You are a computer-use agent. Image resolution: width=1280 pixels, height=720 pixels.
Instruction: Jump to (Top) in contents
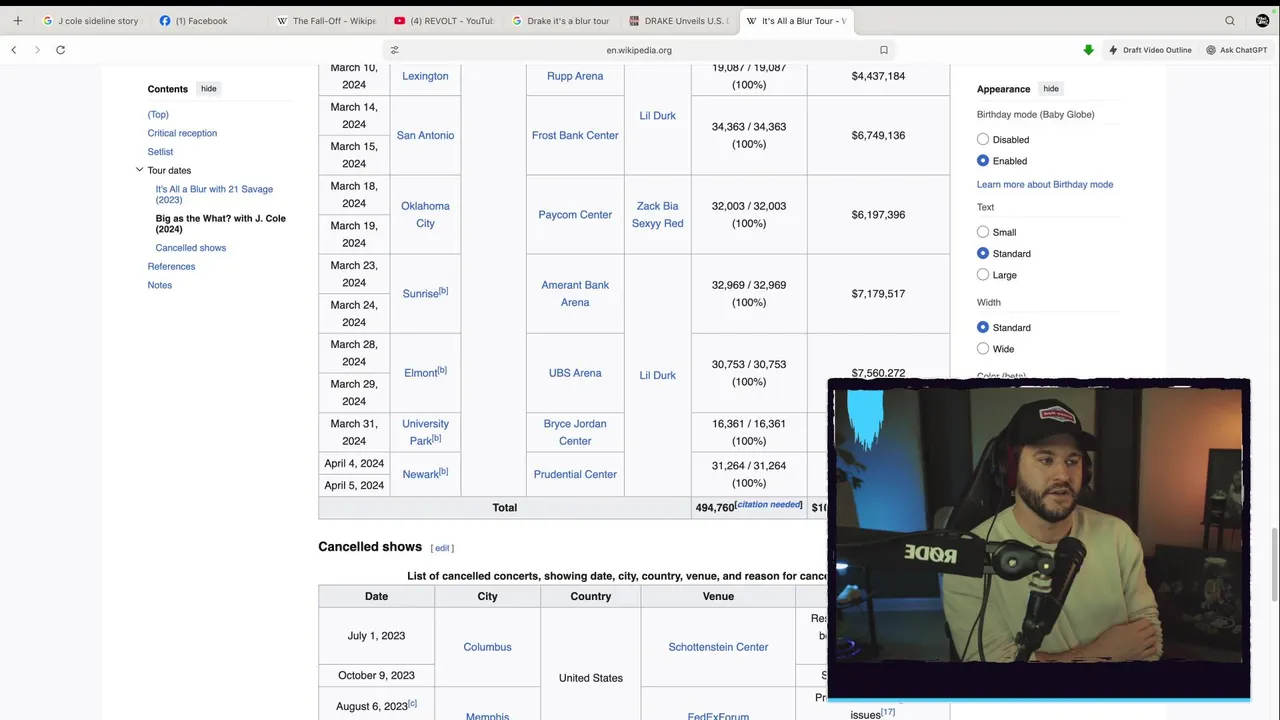coord(158,115)
